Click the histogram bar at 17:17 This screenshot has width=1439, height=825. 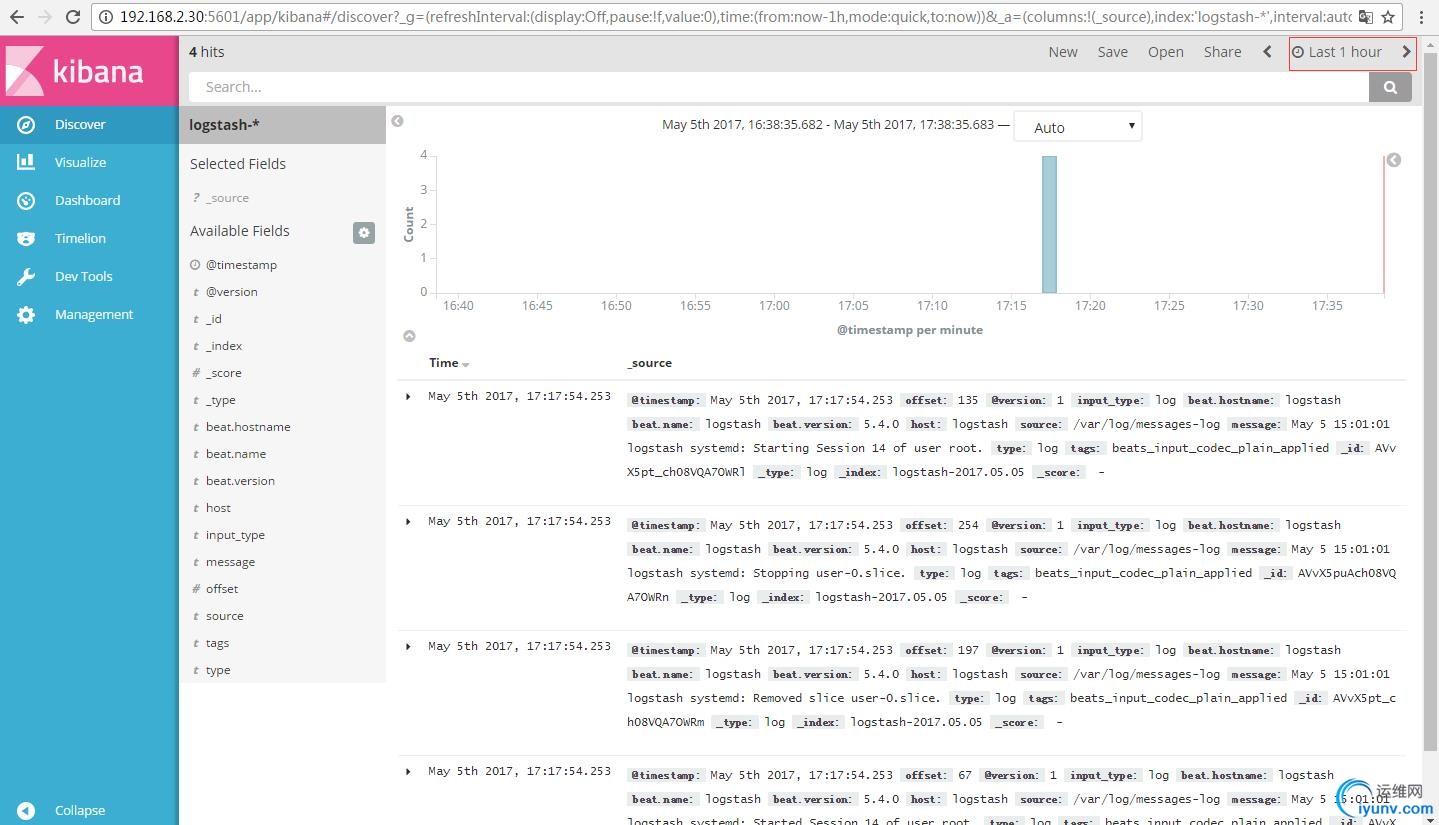click(1049, 224)
